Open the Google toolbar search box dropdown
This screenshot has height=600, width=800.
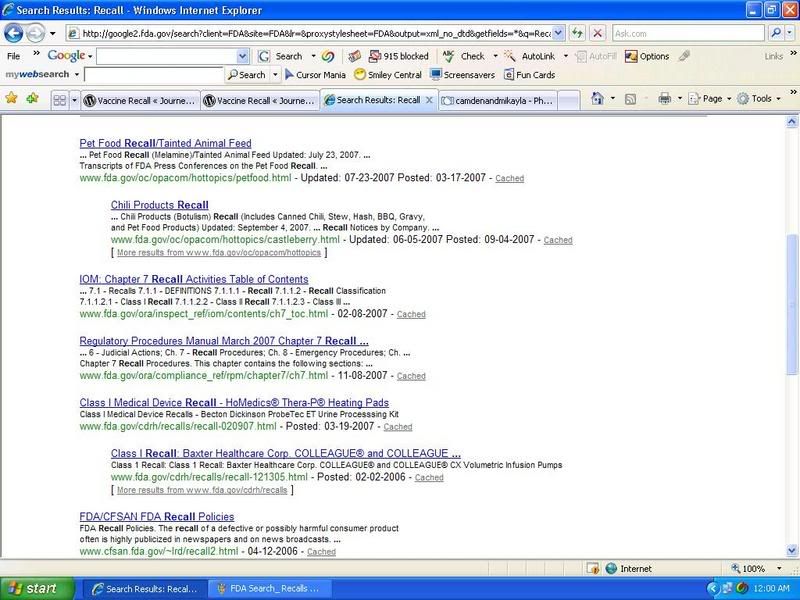[243, 56]
